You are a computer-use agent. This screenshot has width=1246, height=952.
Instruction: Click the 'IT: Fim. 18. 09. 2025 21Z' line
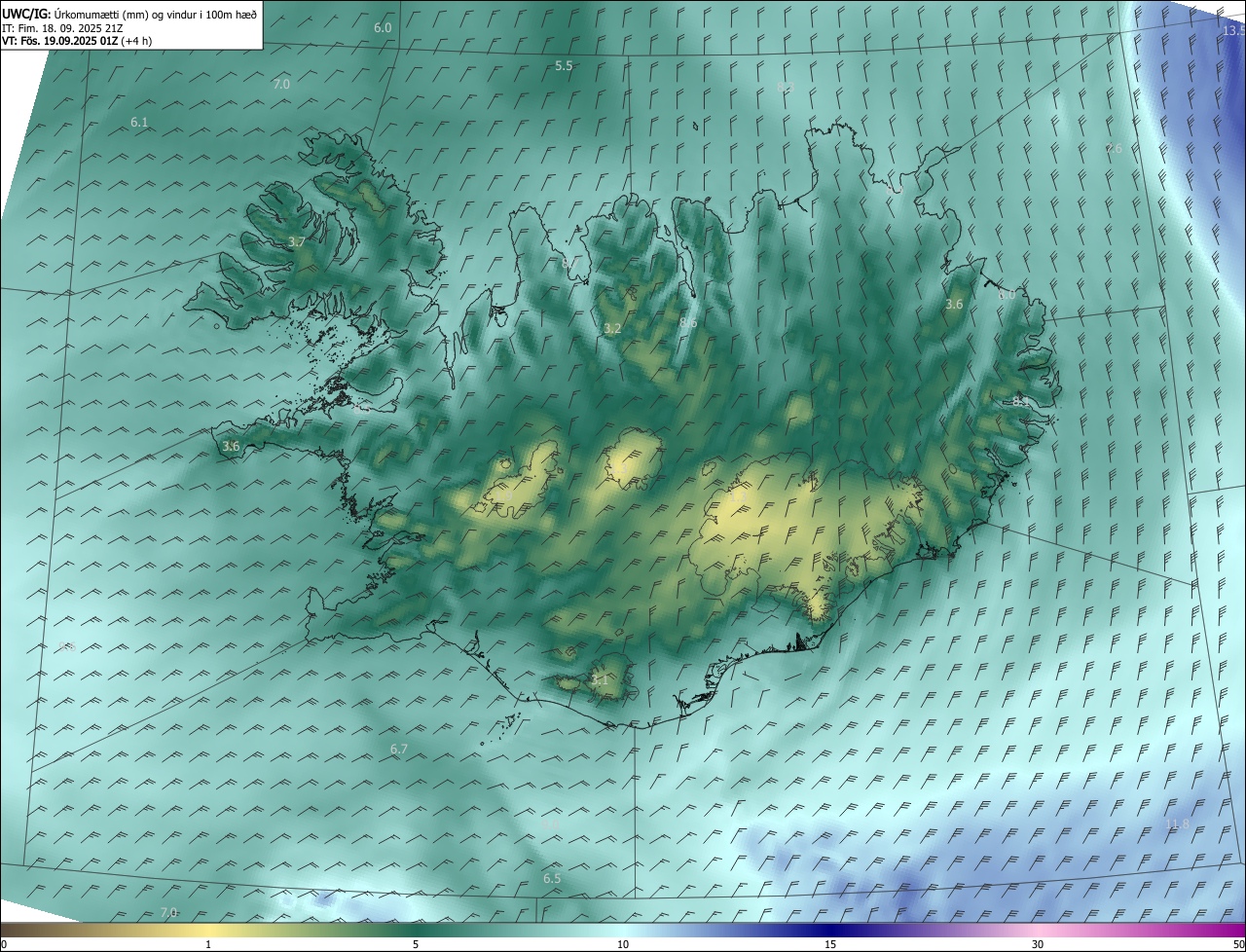pyautogui.click(x=62, y=28)
